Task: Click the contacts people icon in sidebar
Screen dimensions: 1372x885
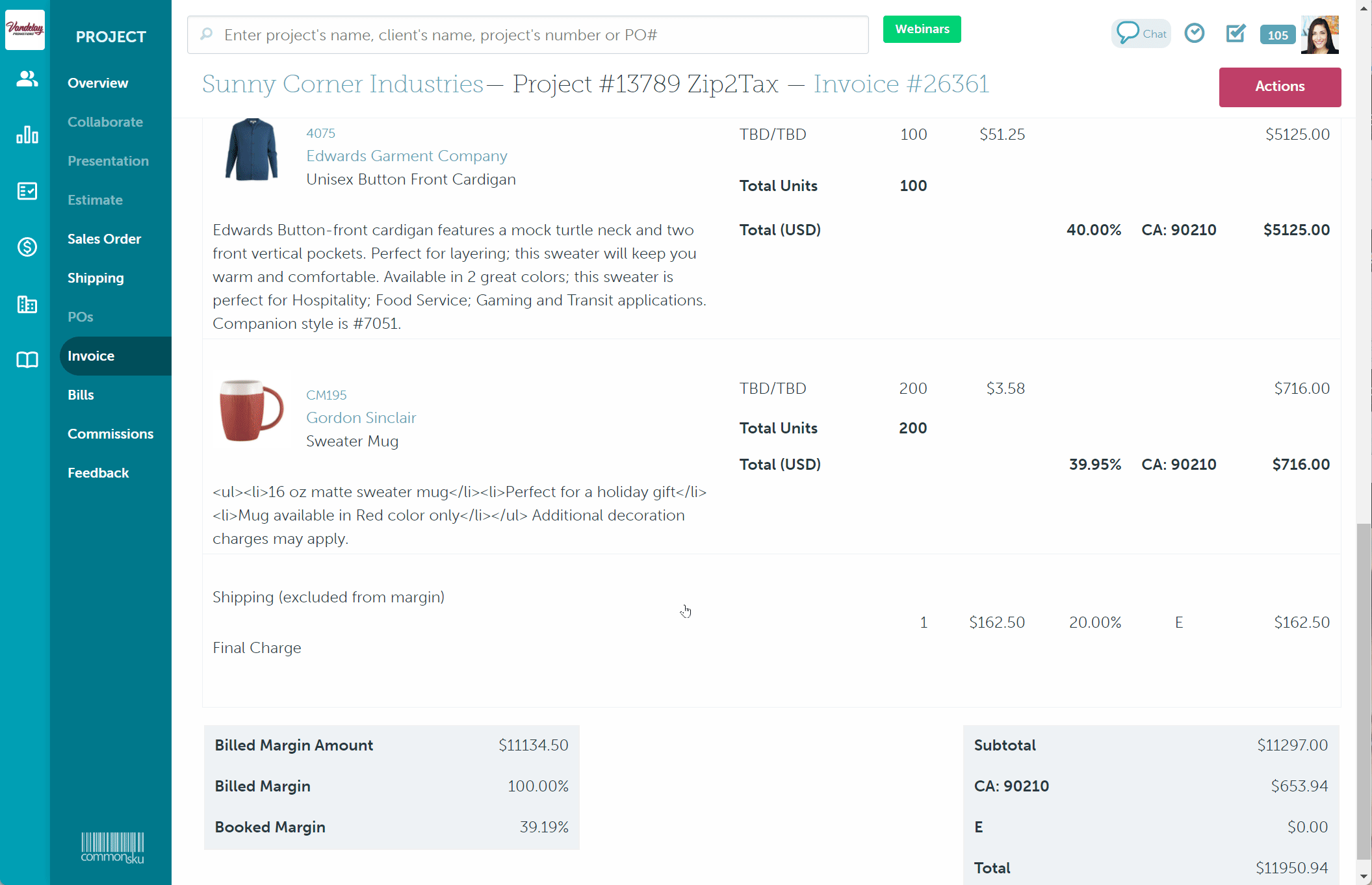Action: point(27,79)
